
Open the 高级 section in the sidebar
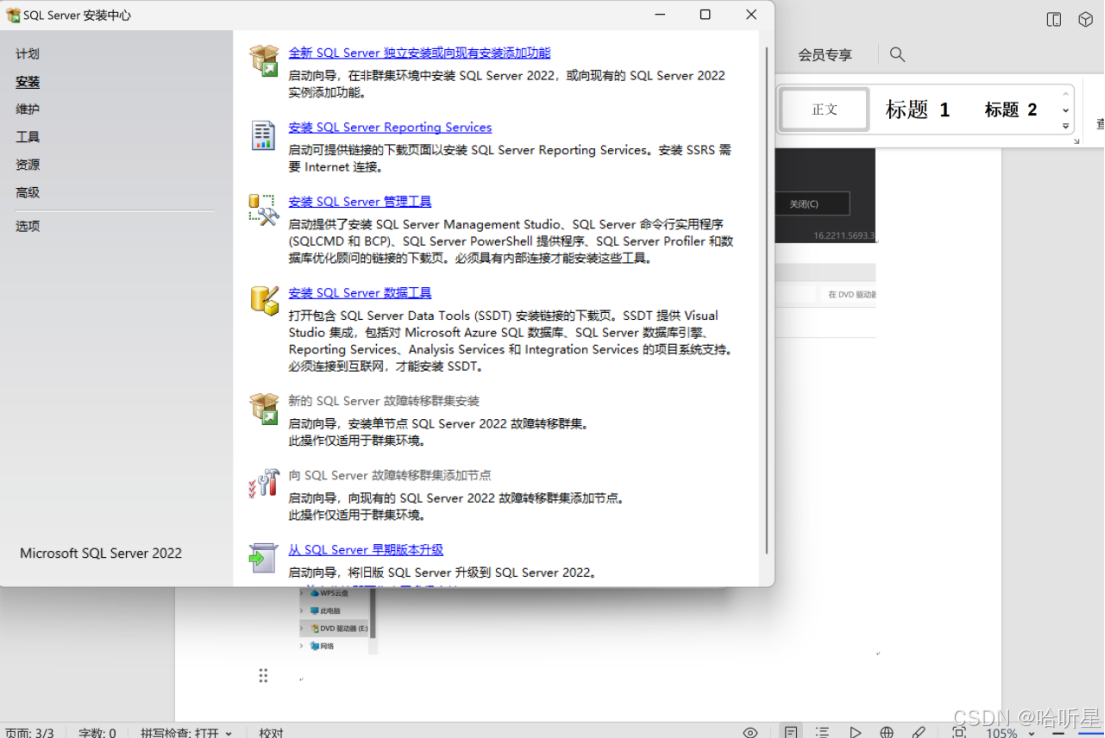point(27,192)
